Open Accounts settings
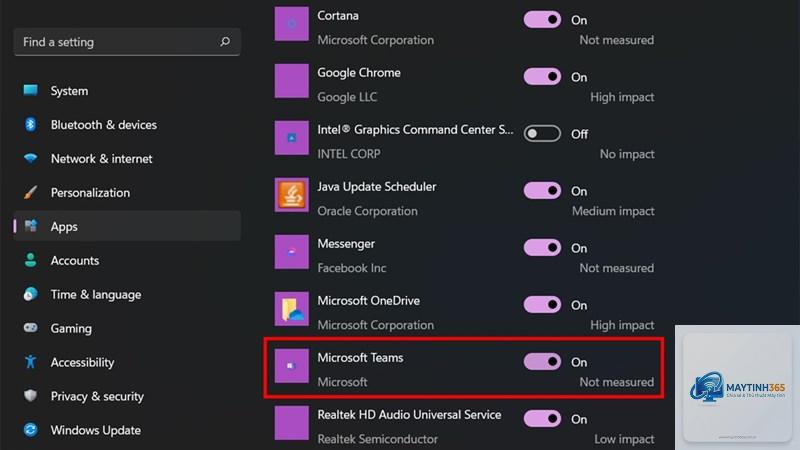 pyautogui.click(x=127, y=260)
